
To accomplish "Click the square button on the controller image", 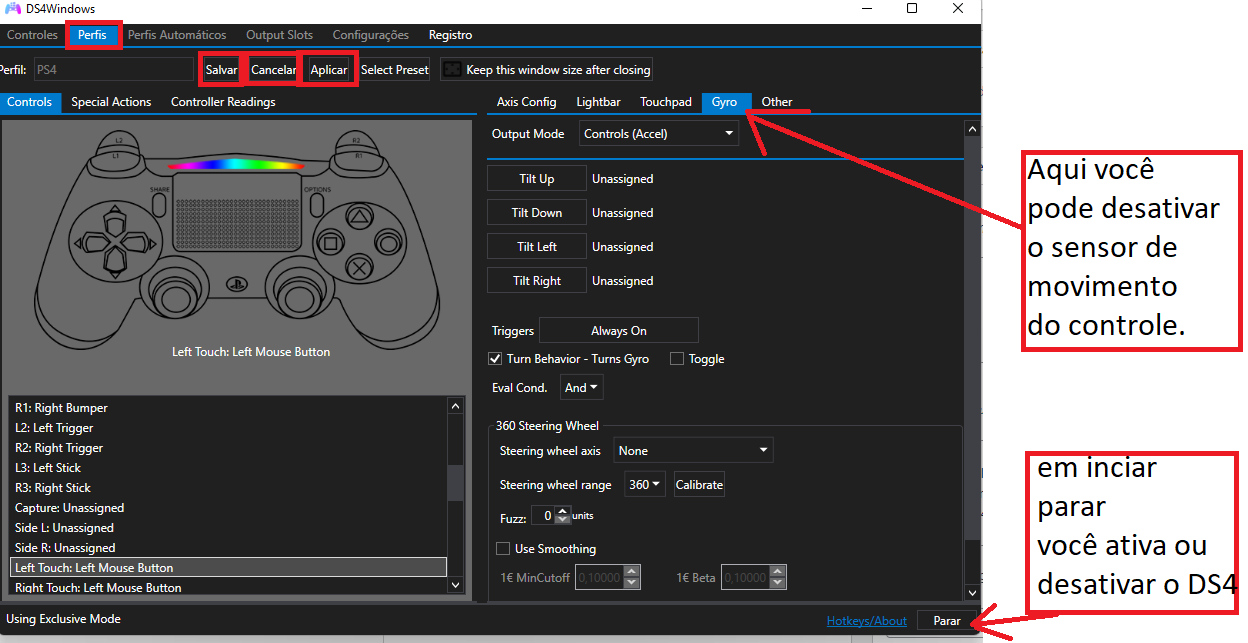I will point(332,241).
